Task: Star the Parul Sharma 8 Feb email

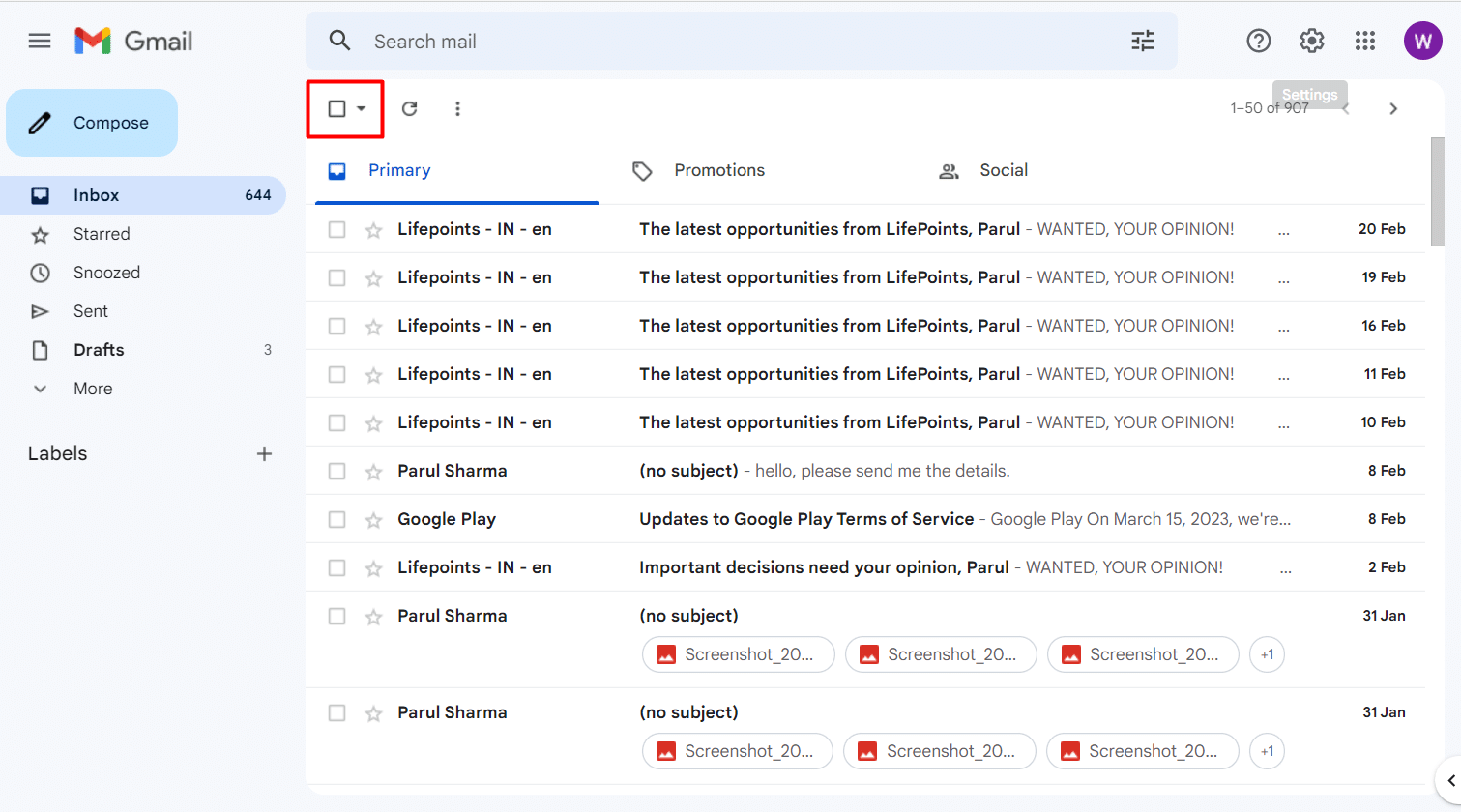Action: coord(373,472)
